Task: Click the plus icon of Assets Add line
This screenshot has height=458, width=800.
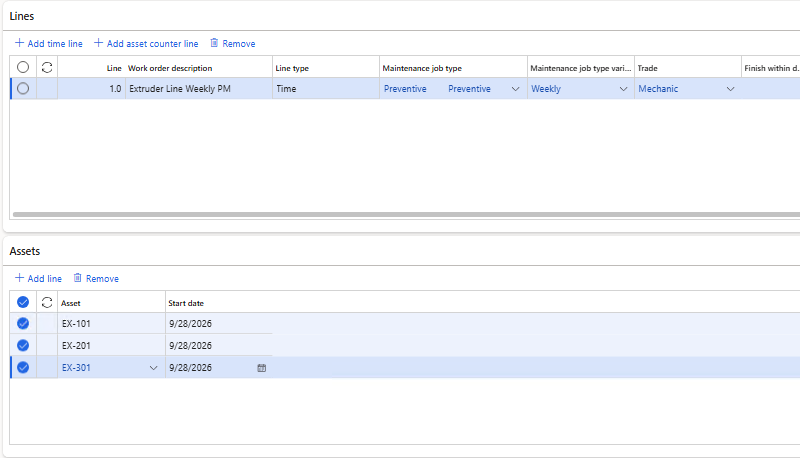Action: (x=19, y=278)
